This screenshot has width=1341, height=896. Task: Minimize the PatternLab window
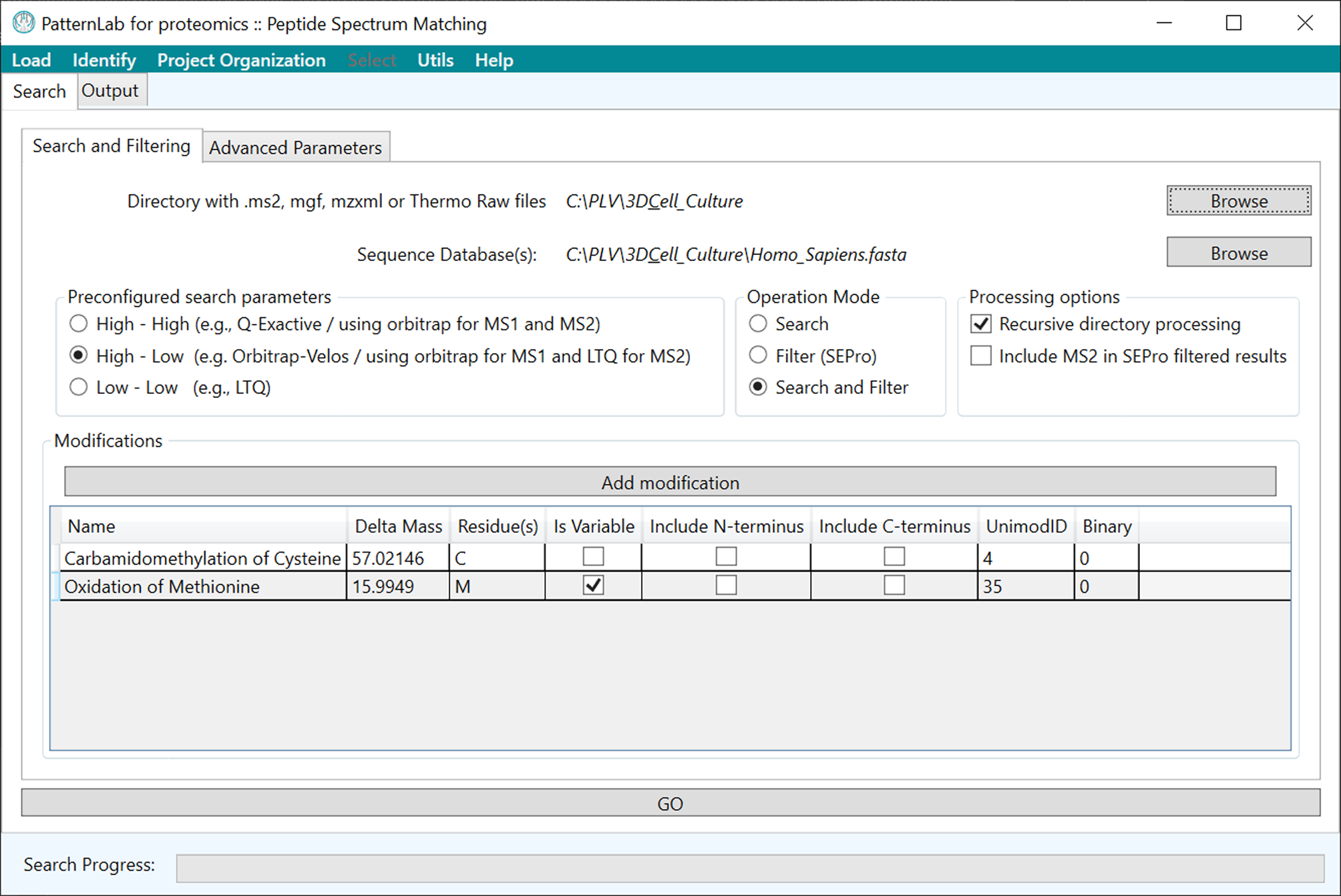(x=1164, y=23)
